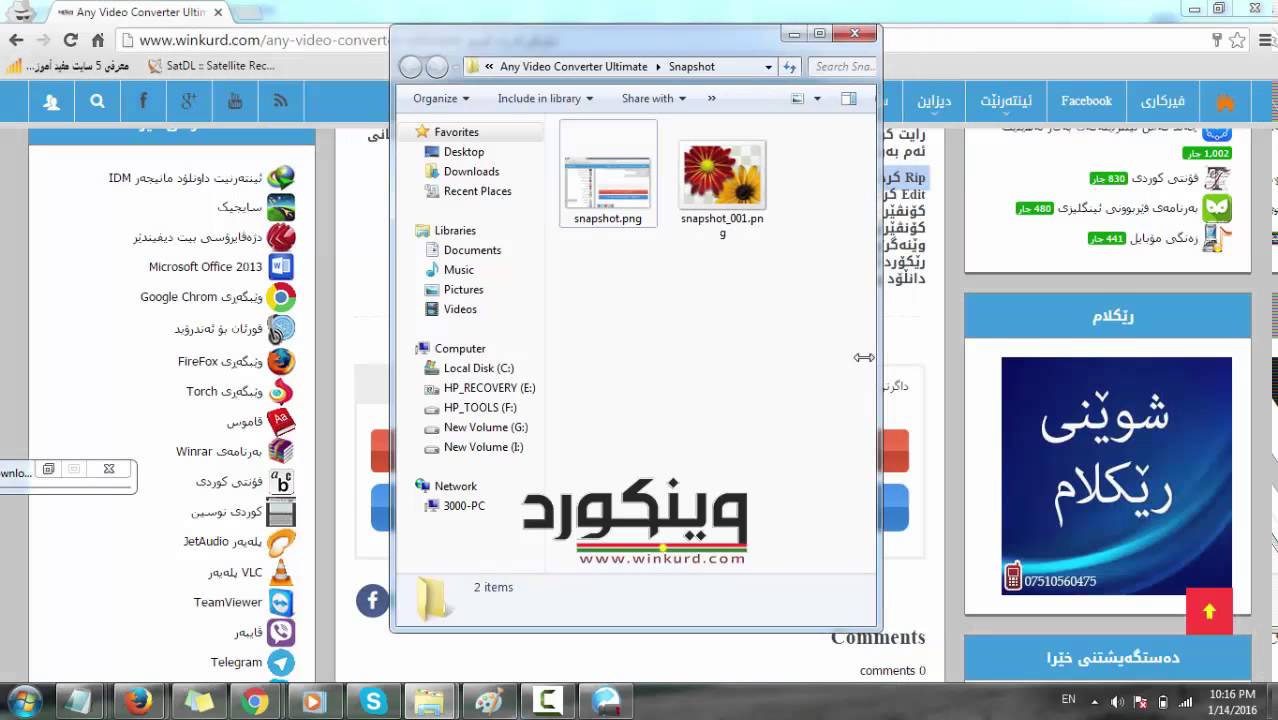Click the Search Snapshot input field
Image resolution: width=1278 pixels, height=720 pixels.
841,67
